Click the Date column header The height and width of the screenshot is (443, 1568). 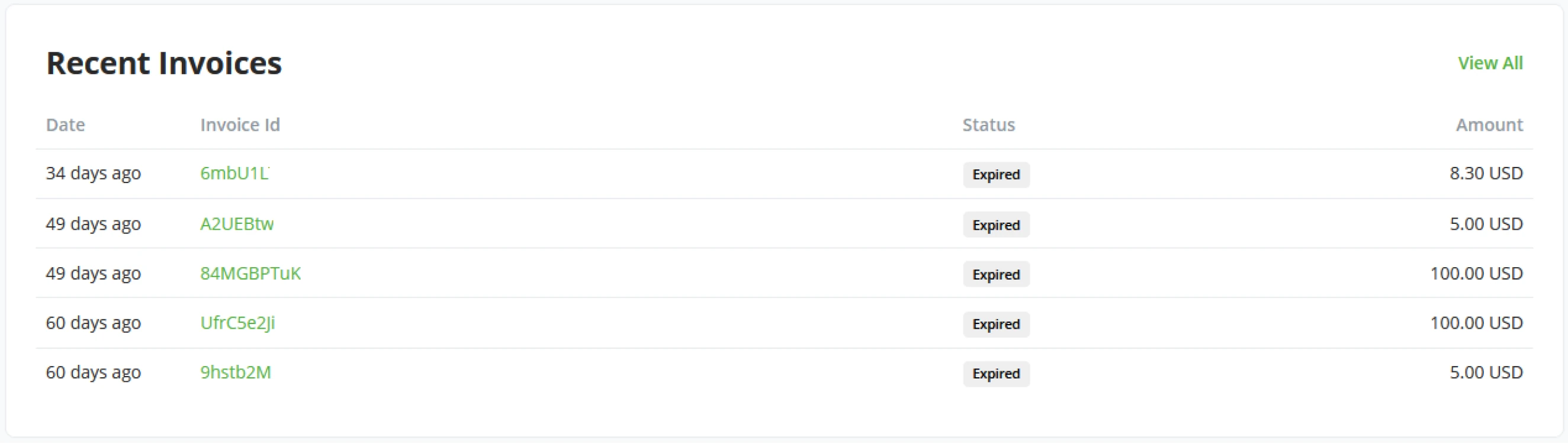coord(65,125)
